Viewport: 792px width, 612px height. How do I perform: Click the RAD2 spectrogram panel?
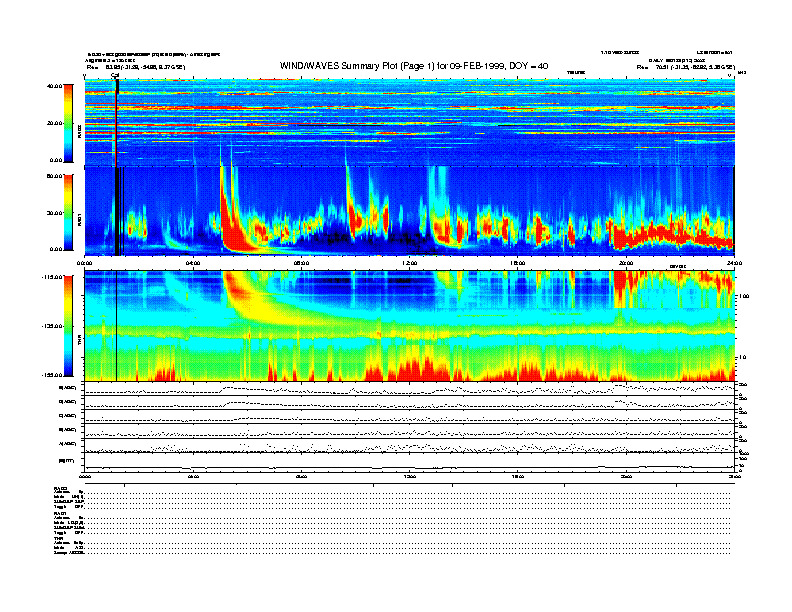tap(409, 123)
